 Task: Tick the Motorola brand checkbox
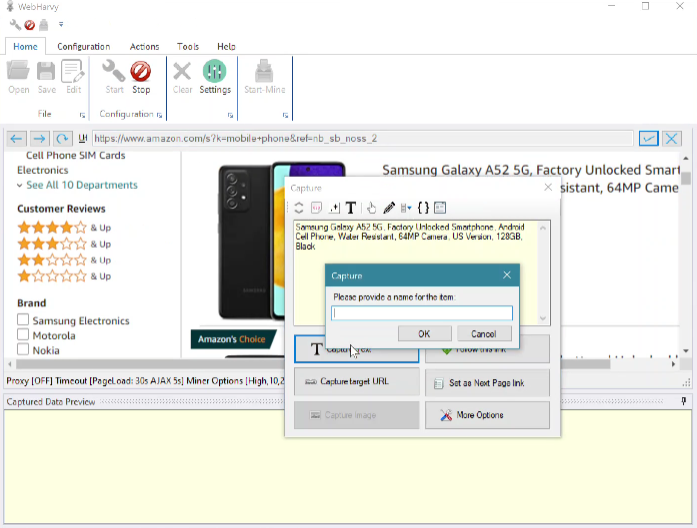tap(23, 336)
